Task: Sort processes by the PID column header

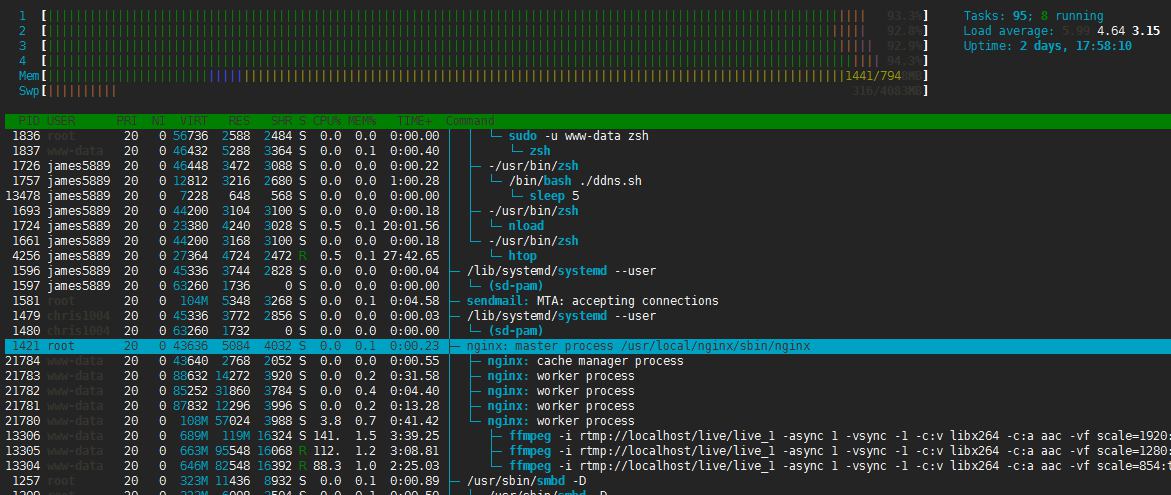Action: [x=27, y=121]
